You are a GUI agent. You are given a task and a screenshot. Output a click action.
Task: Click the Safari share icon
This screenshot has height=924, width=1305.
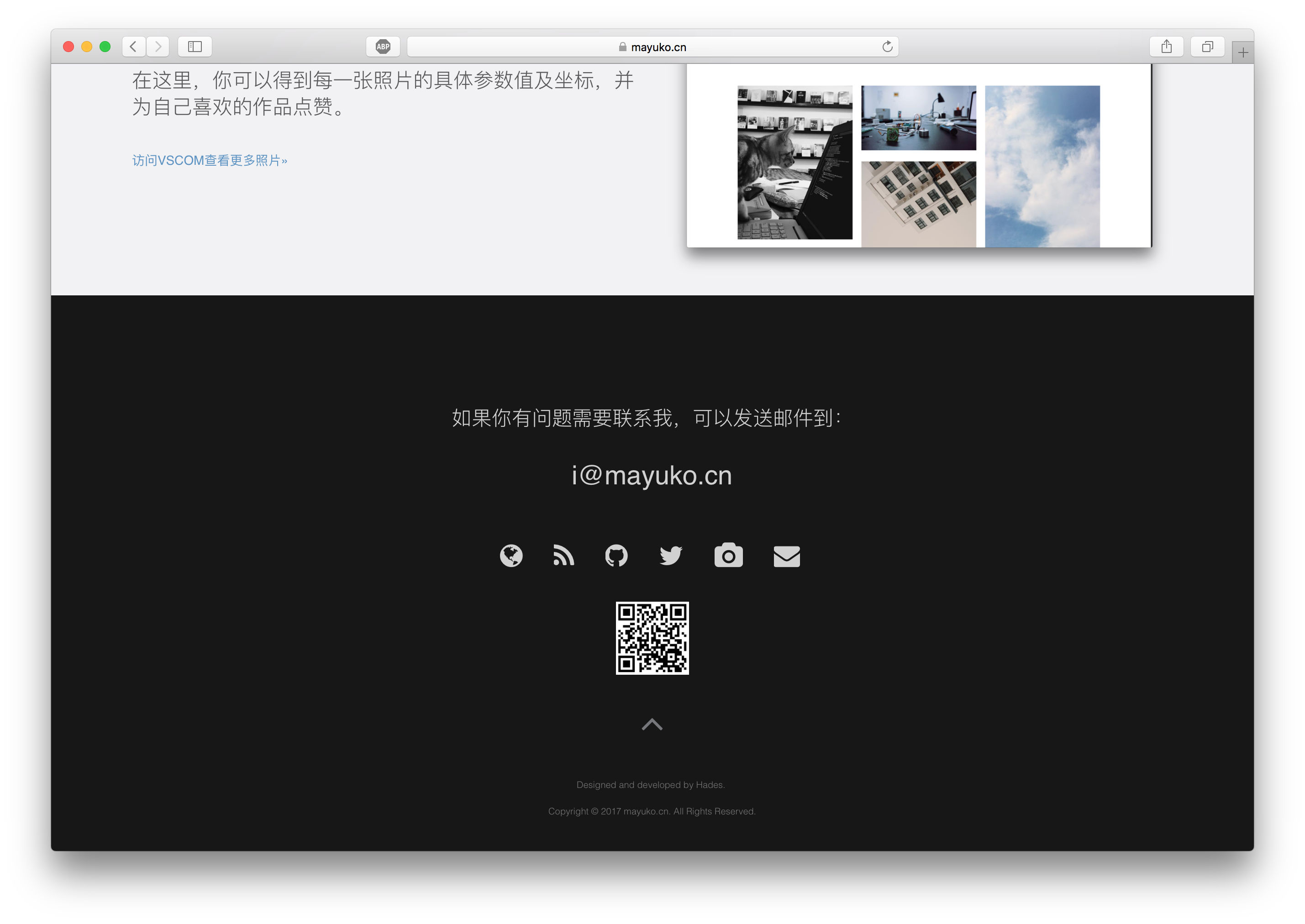tap(1166, 47)
